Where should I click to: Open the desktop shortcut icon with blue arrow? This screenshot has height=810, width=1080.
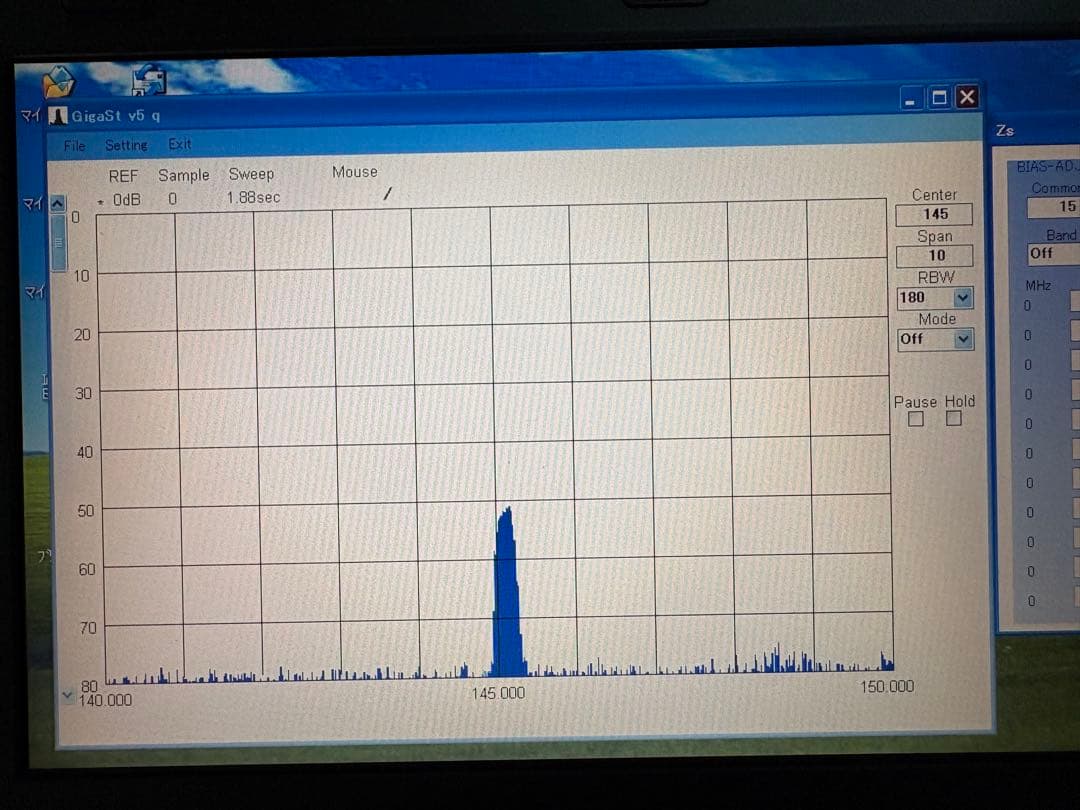pos(149,80)
